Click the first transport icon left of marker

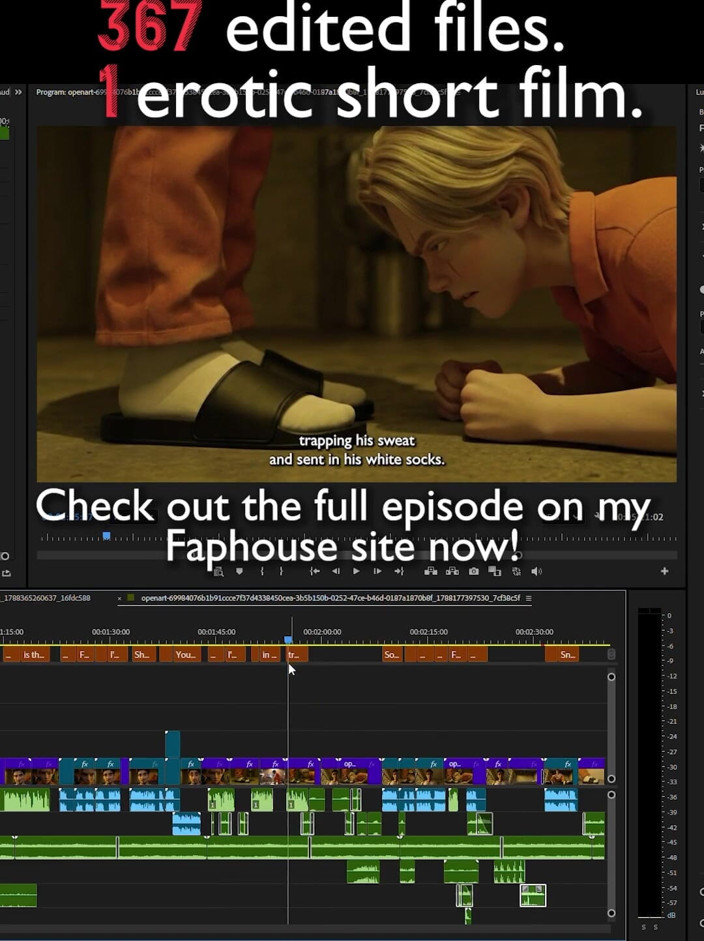pos(219,571)
